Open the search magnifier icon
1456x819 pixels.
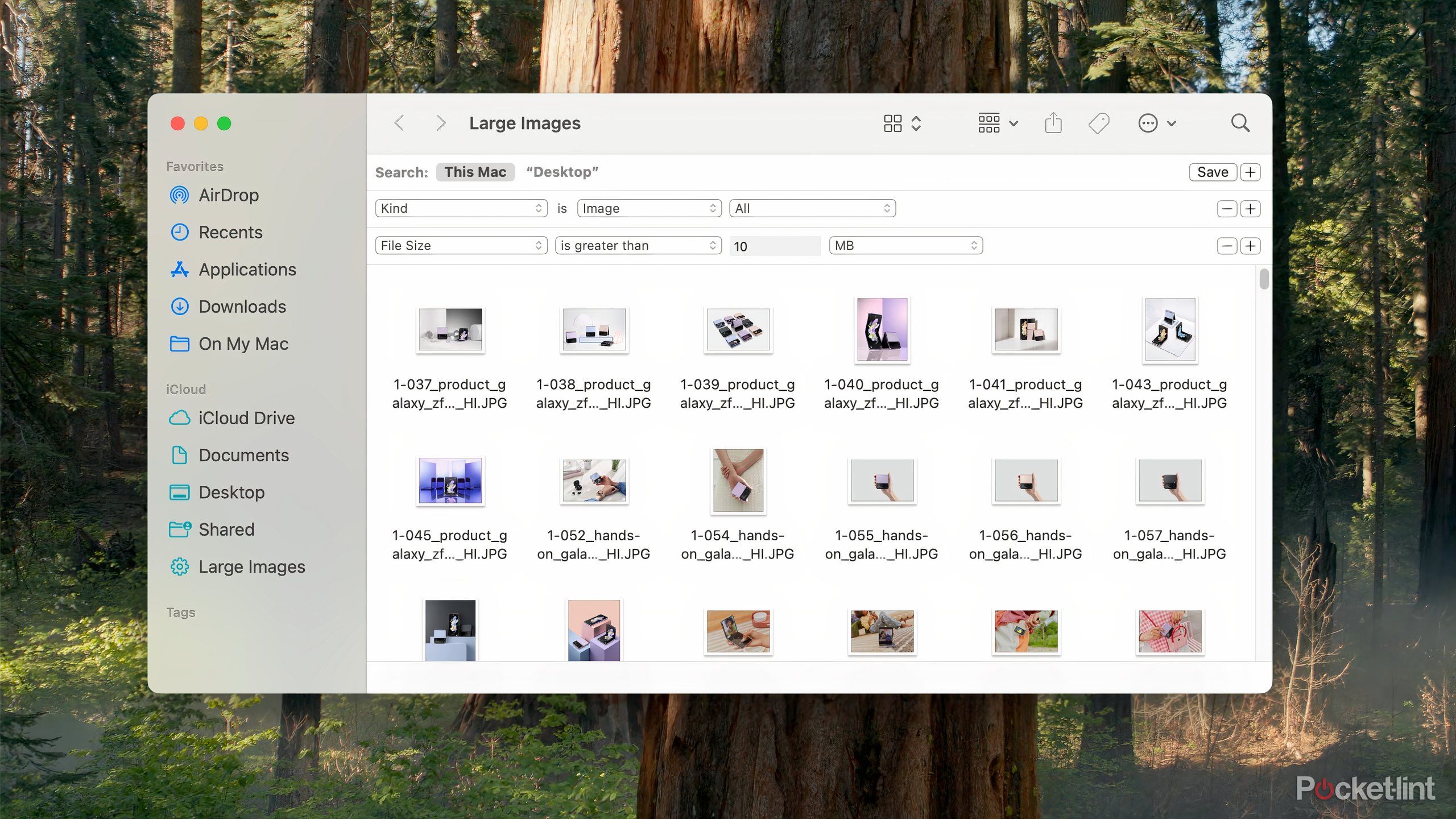point(1240,123)
